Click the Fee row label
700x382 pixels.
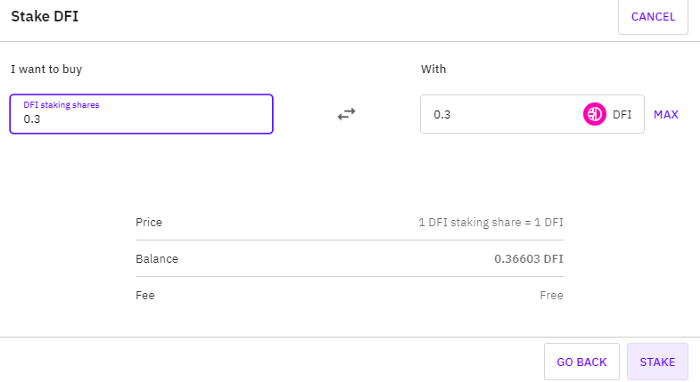[x=145, y=295]
